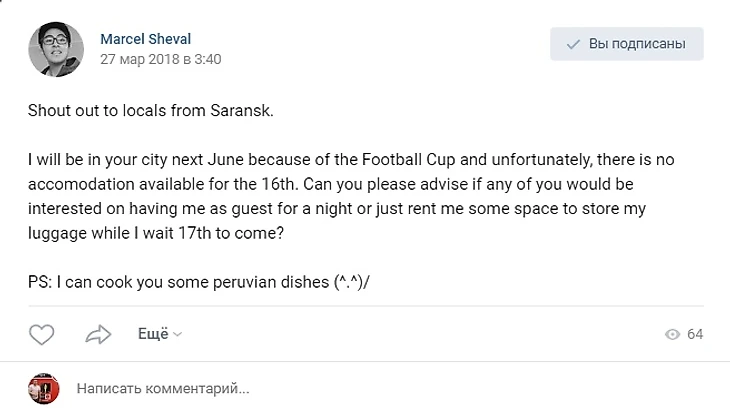Click your small avatar beside the comment field
The image size is (730, 415).
tap(42, 388)
